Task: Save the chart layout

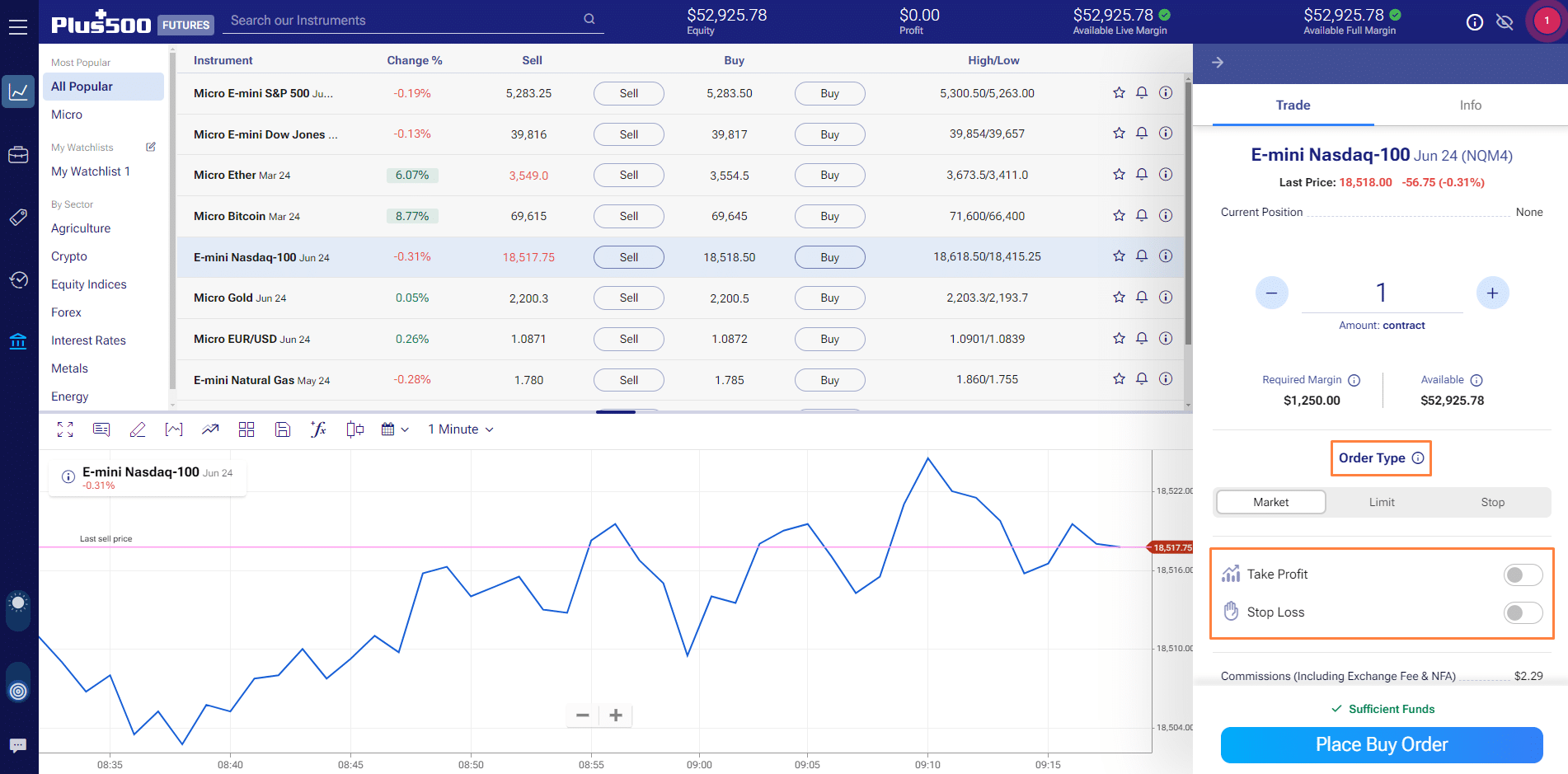Action: coord(283,429)
